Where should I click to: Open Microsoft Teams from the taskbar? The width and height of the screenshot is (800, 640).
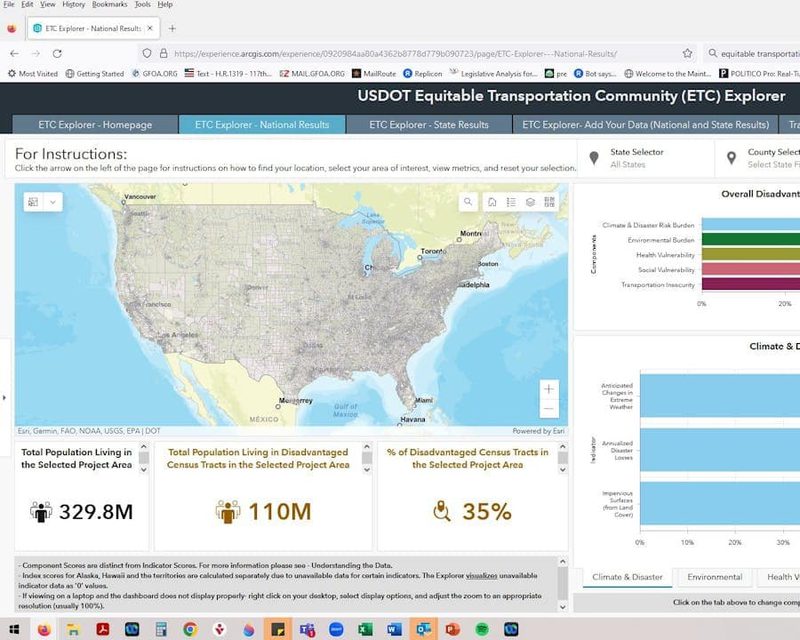click(x=307, y=629)
